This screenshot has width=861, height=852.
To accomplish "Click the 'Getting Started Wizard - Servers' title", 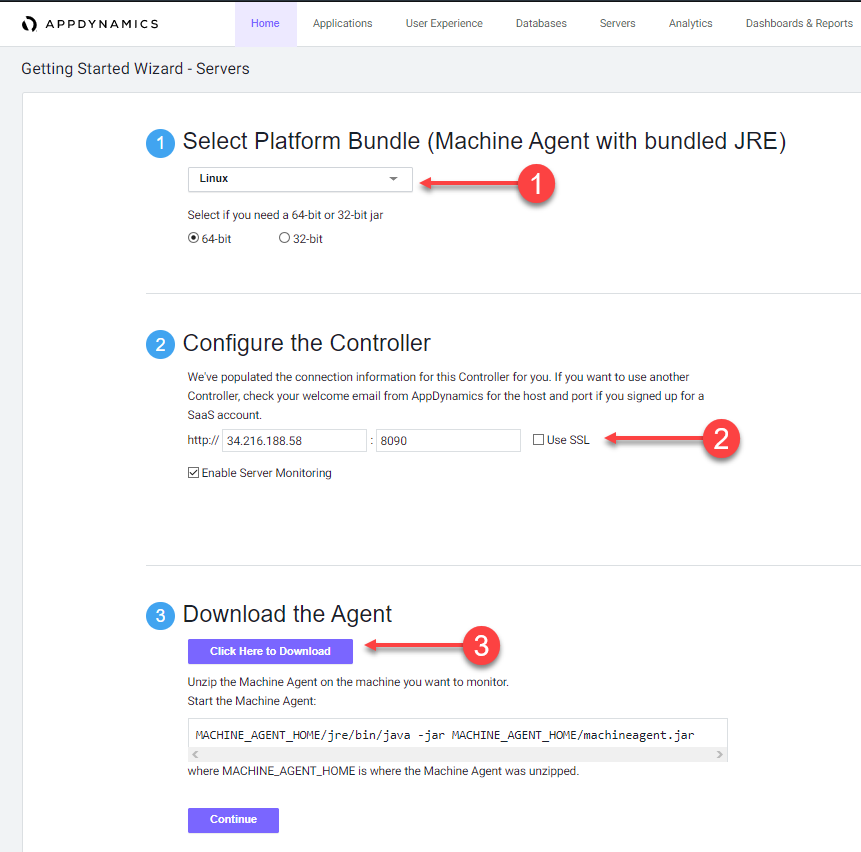I will point(135,69).
